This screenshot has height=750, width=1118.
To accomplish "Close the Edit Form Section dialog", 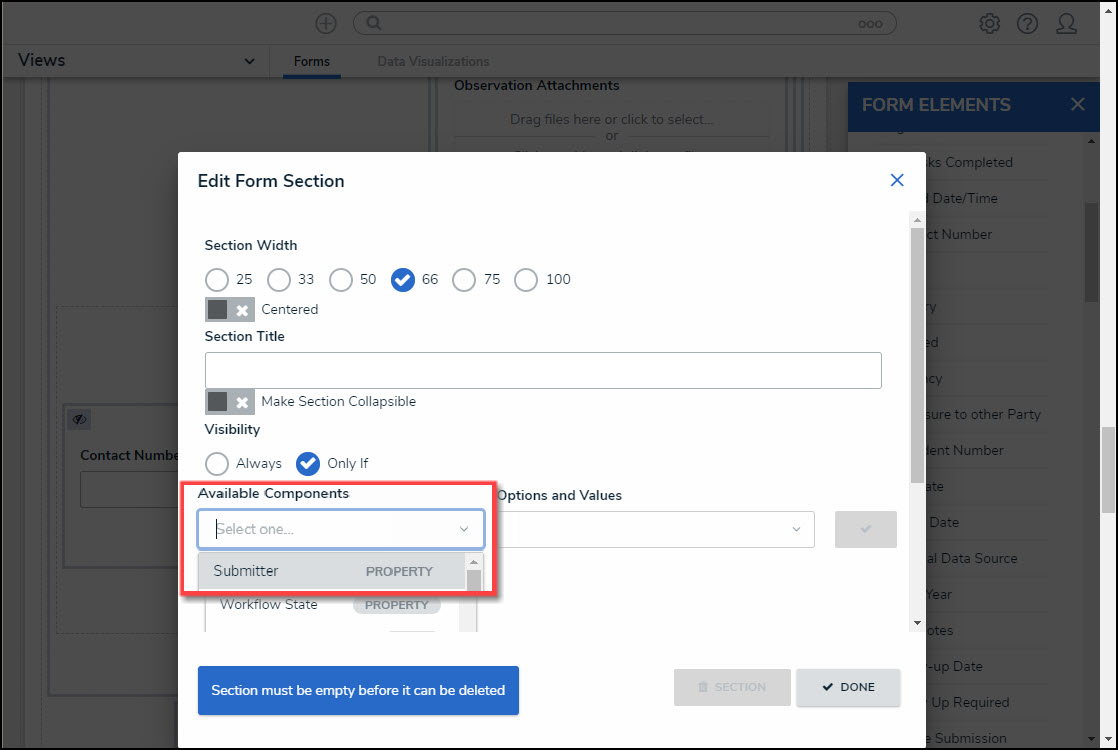I will [897, 180].
